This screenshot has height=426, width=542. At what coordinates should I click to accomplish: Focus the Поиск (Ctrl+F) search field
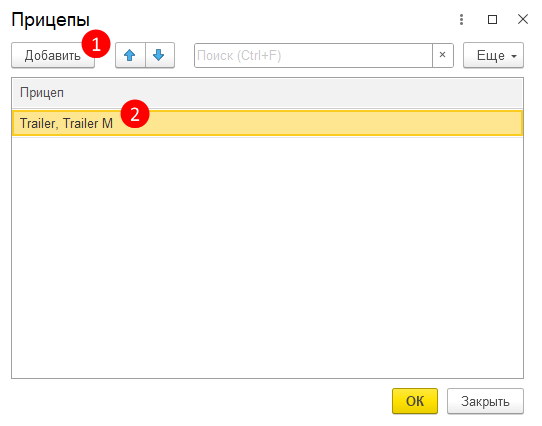(x=313, y=55)
